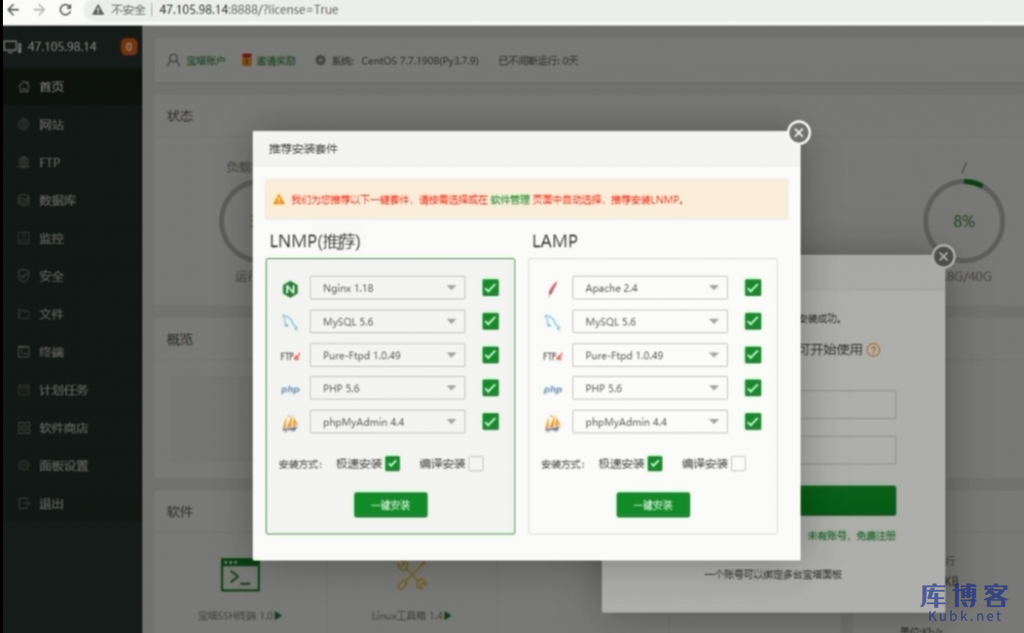The image size is (1024, 633).
Task: Uncheck the LAMP MySQL 5.6 checkbox
Action: click(753, 321)
